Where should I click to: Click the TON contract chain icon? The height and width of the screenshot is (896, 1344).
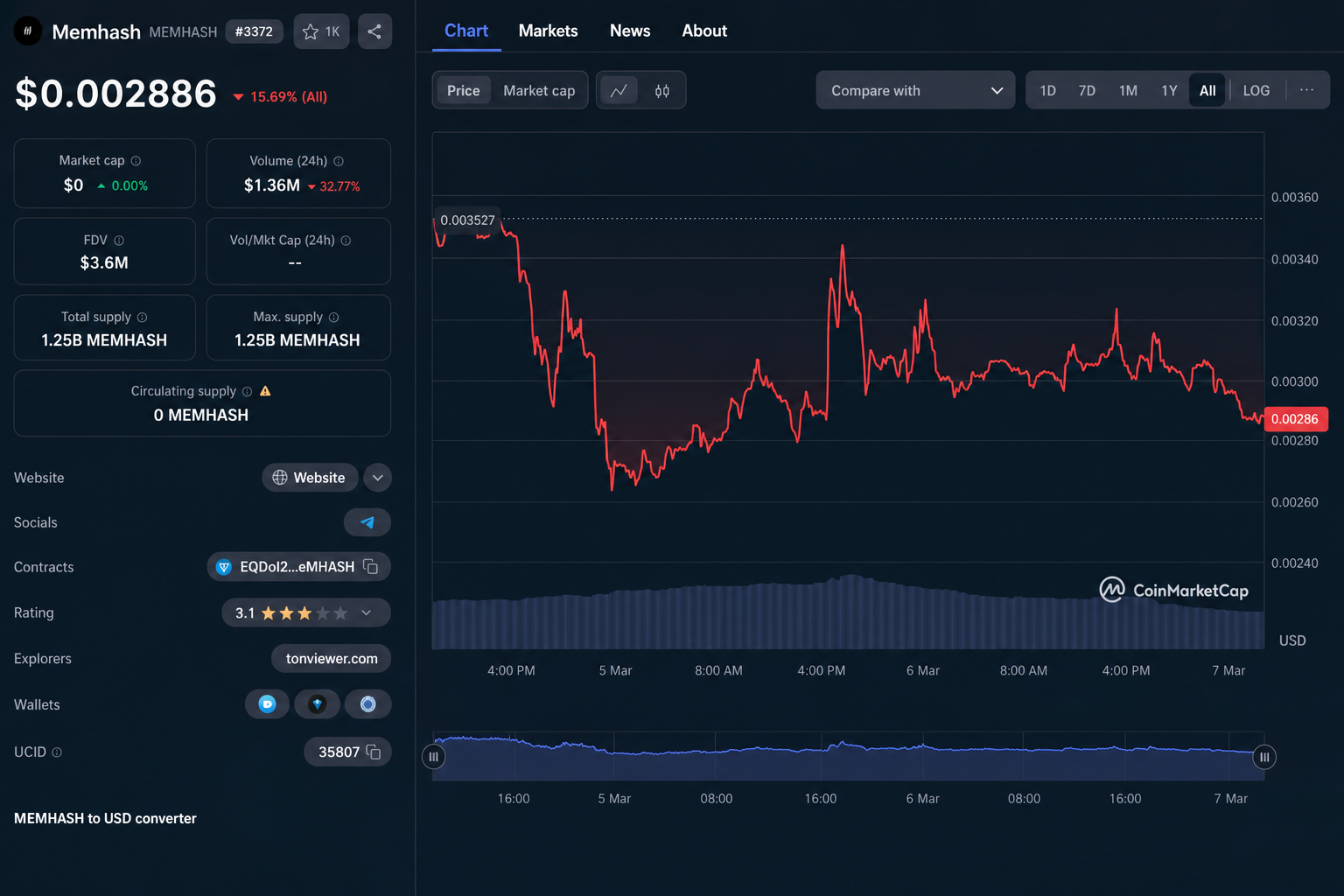coord(224,567)
